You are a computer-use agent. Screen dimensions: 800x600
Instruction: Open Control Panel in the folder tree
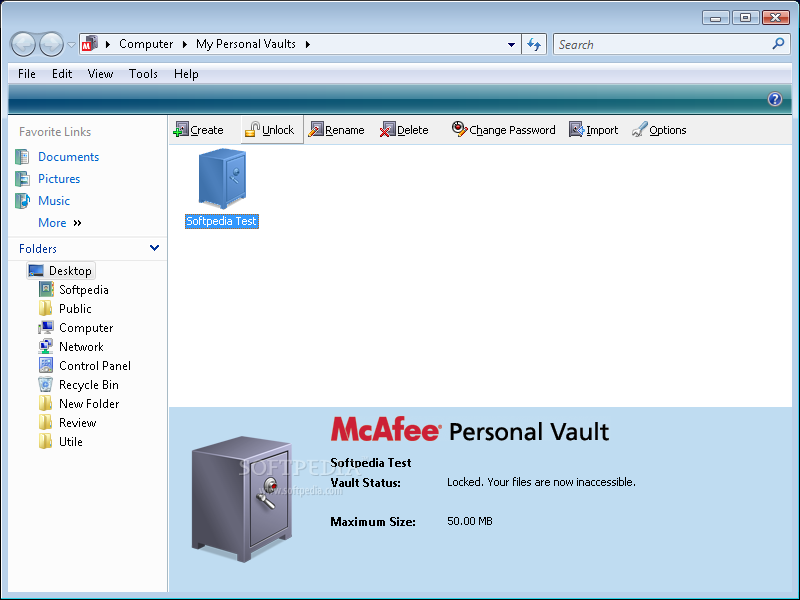pyautogui.click(x=94, y=366)
